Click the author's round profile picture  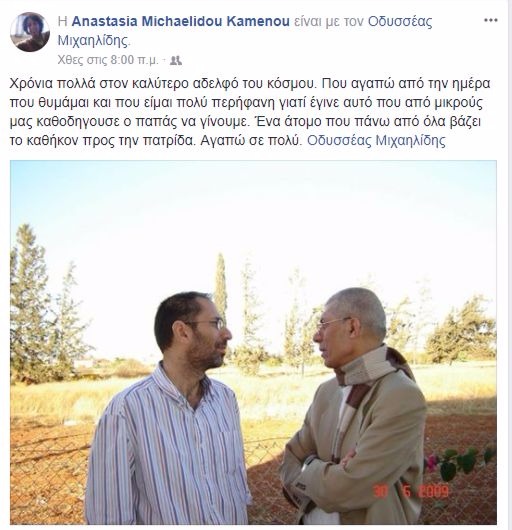[x=30, y=32]
